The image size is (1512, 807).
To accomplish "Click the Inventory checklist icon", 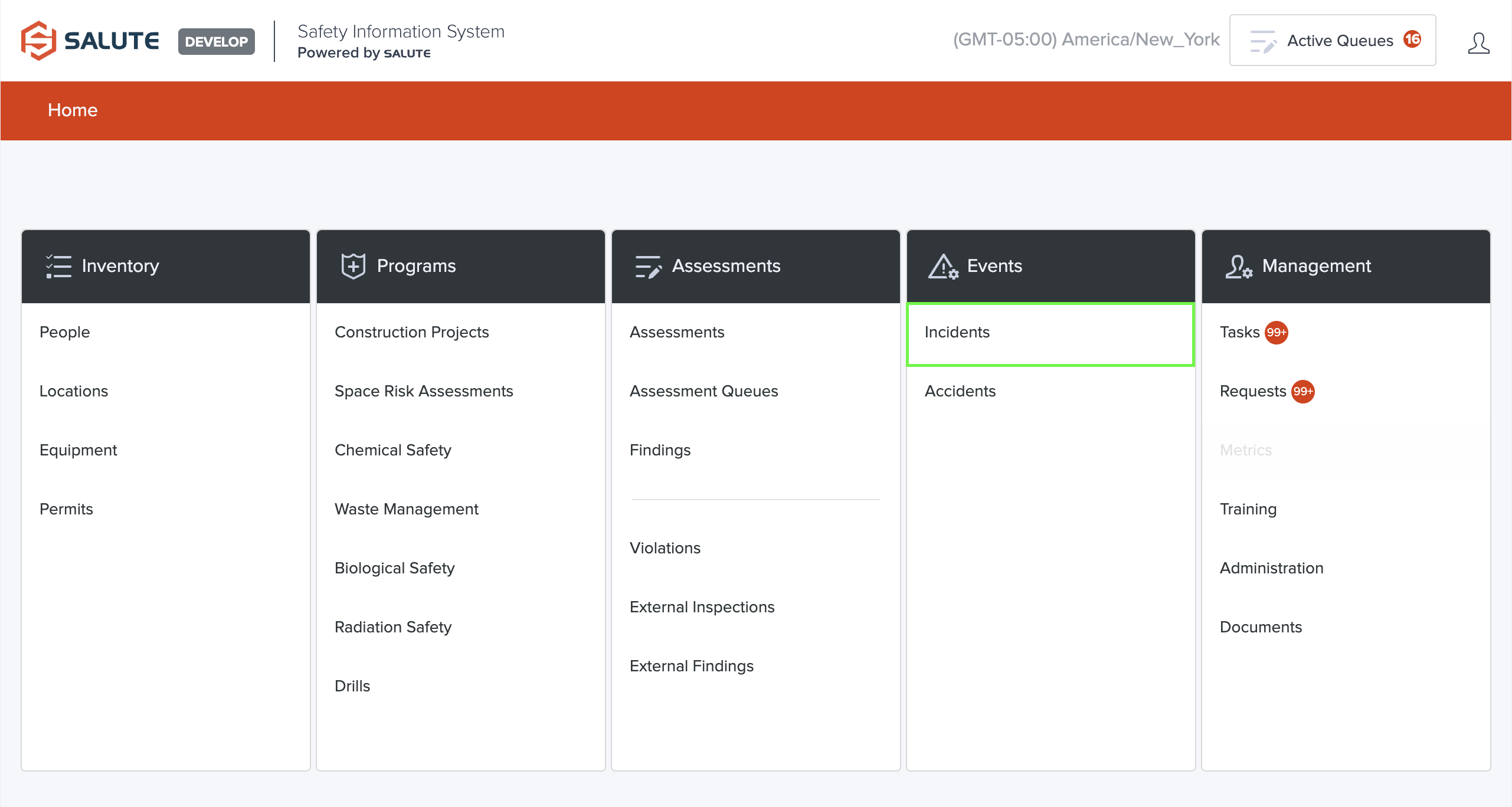I will pyautogui.click(x=58, y=266).
